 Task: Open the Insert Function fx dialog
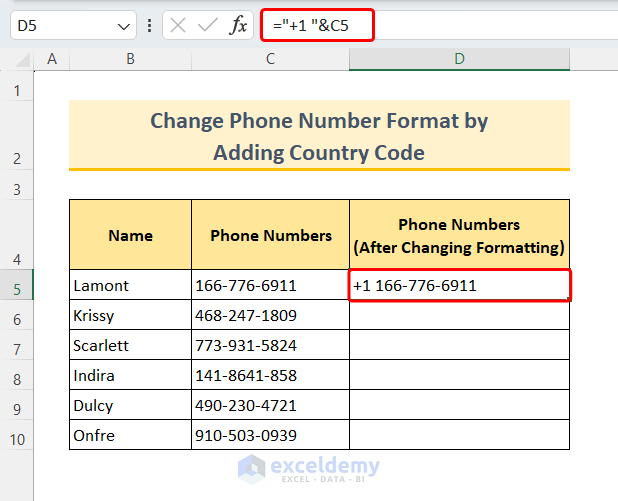tap(238, 26)
